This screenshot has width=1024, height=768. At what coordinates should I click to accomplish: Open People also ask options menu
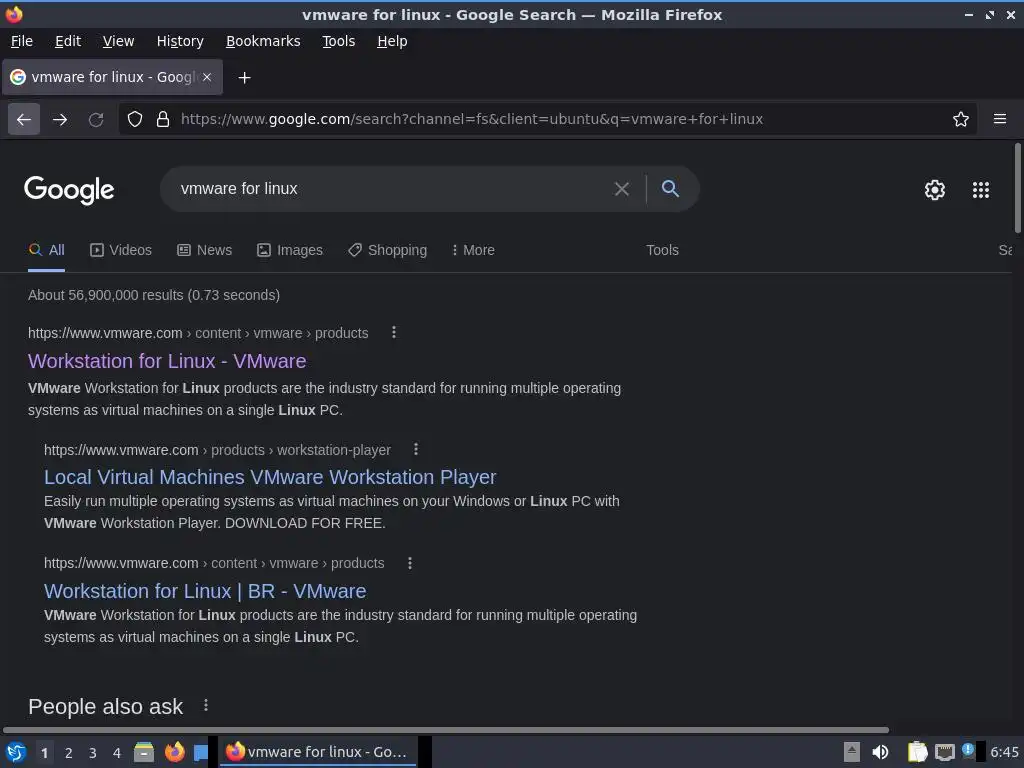point(206,705)
